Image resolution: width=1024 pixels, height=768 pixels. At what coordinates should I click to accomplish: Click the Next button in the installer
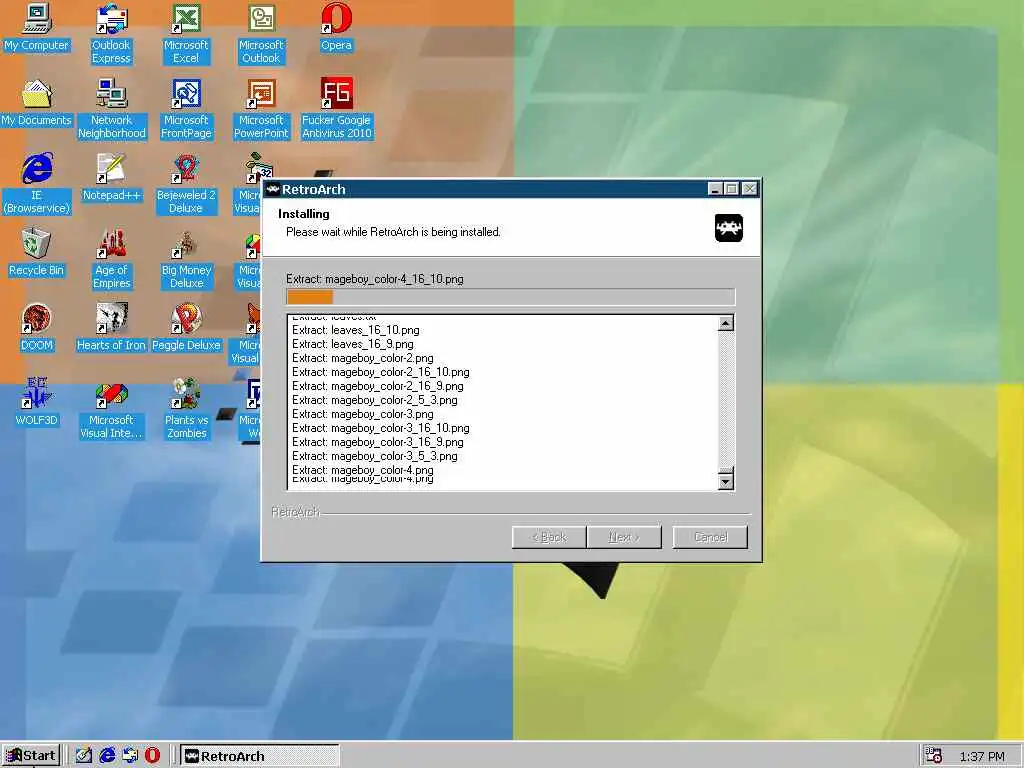pos(624,537)
